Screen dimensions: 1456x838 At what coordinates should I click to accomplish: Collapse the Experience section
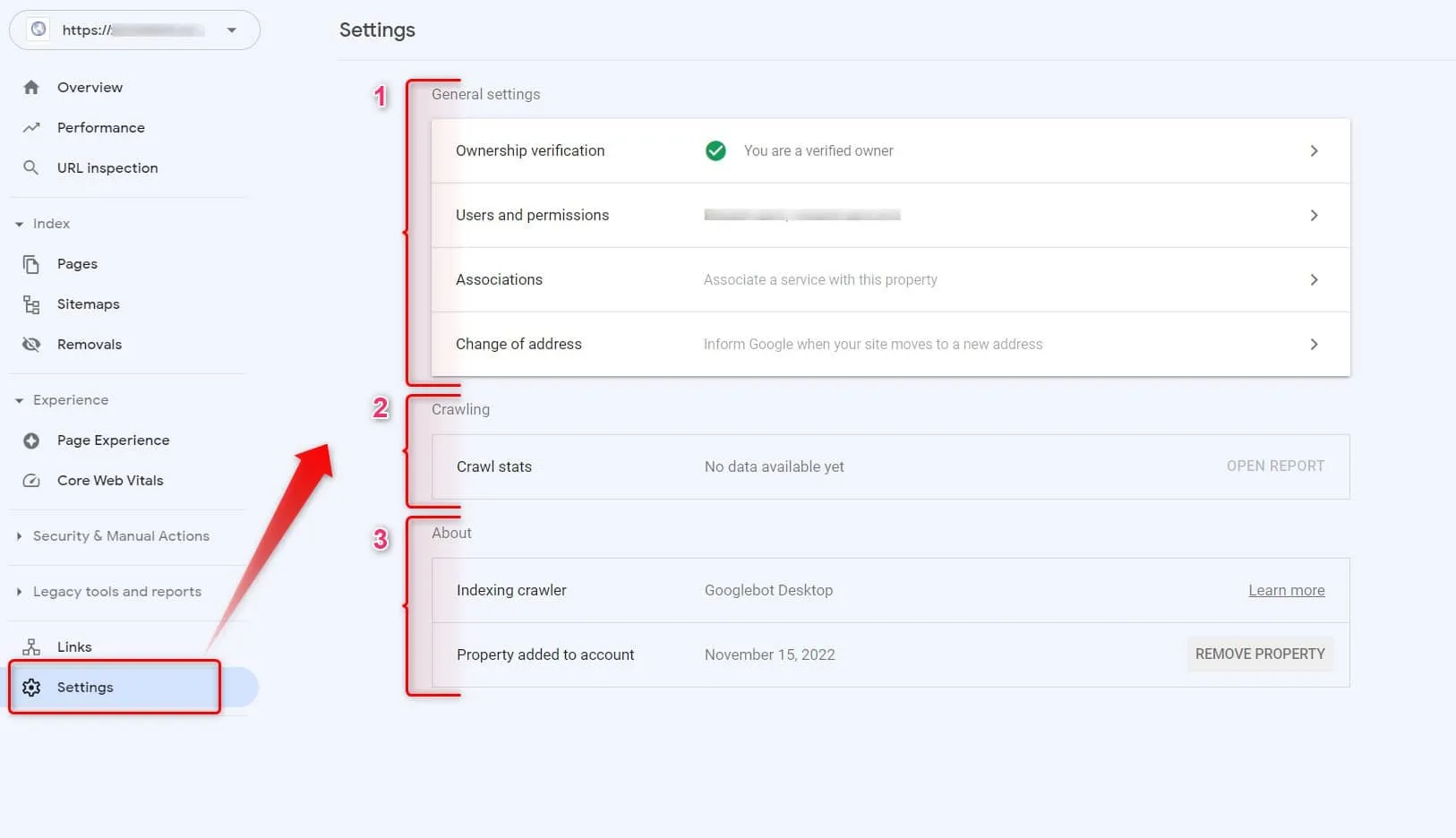tap(19, 400)
